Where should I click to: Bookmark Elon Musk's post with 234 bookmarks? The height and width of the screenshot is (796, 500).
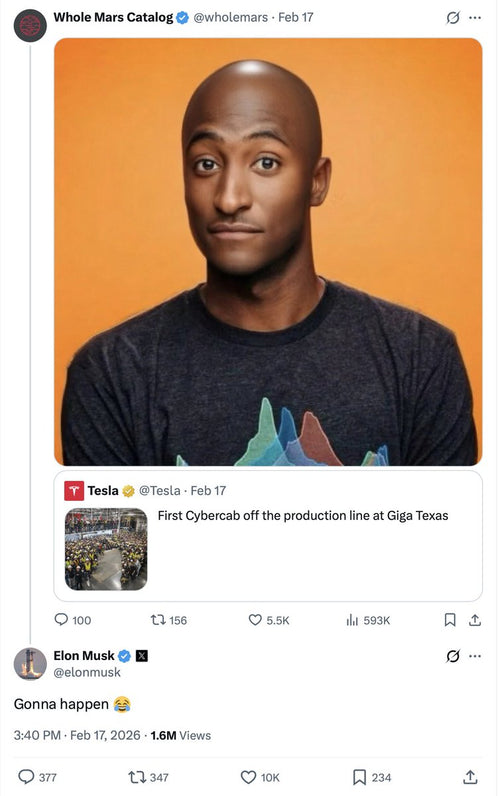(x=372, y=777)
